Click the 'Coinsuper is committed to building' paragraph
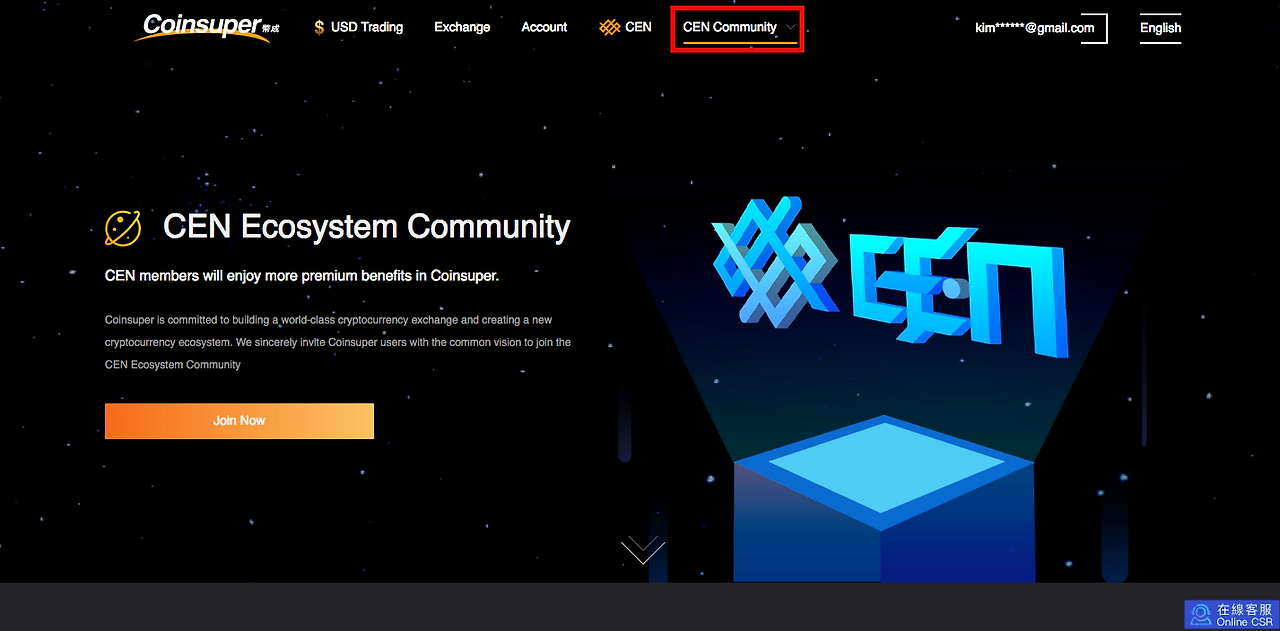 [338, 342]
